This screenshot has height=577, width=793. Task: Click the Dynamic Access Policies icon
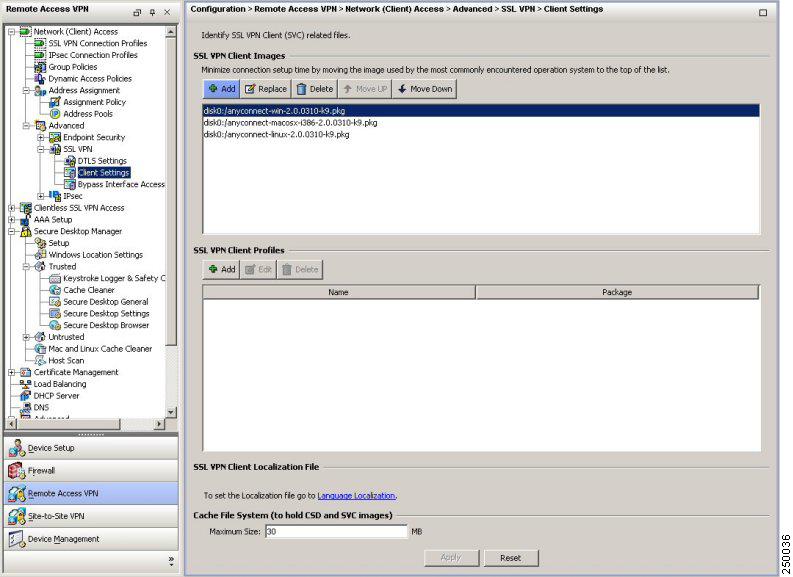pyautogui.click(x=40, y=78)
